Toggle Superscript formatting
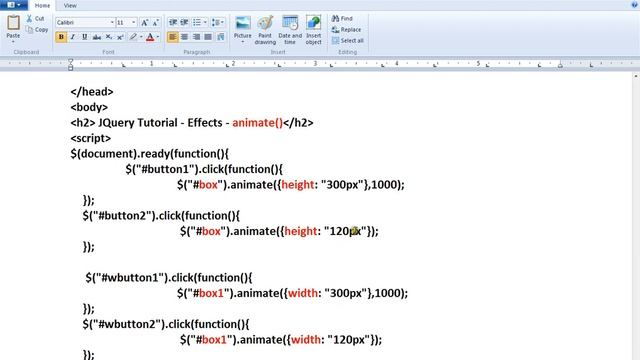The image size is (640, 360). (120, 37)
